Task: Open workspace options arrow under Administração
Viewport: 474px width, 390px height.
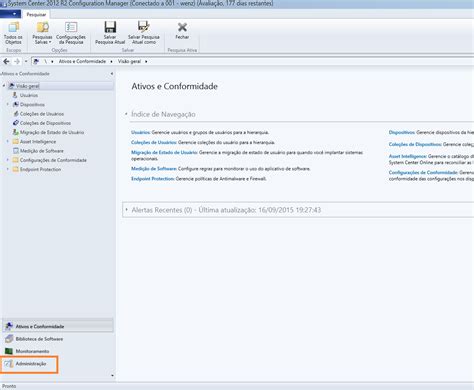Action: click(x=112, y=376)
